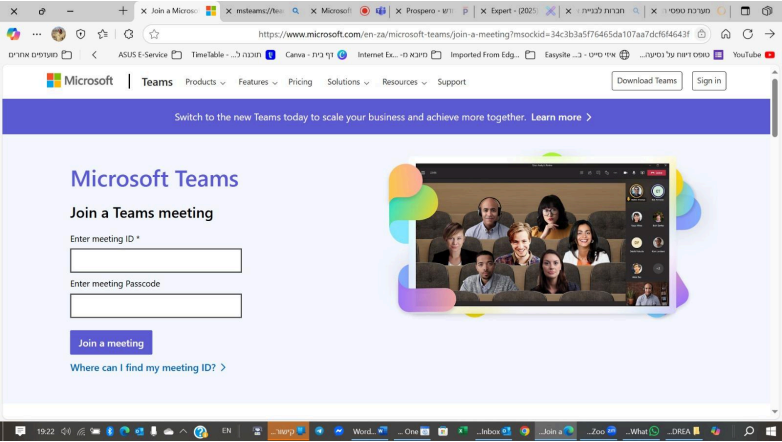Click the favorites star in address bar
The image size is (782, 442).
tap(154, 34)
